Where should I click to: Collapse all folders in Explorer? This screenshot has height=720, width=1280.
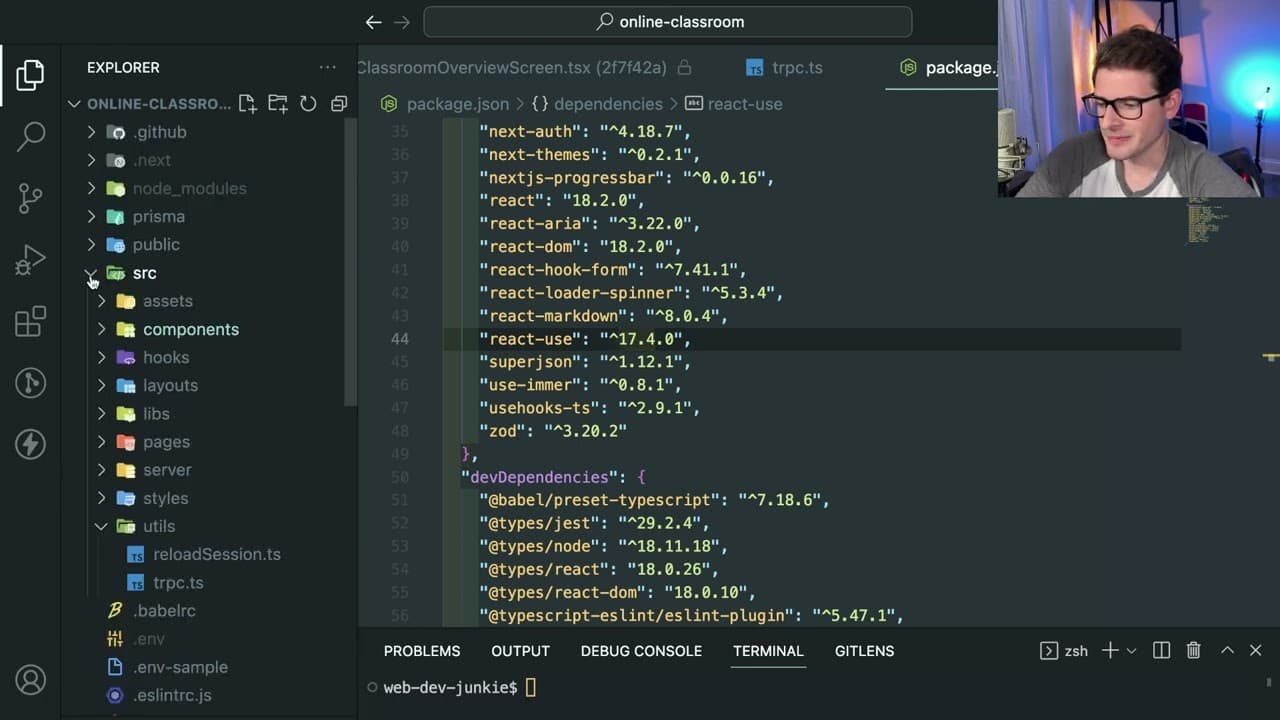click(x=339, y=104)
